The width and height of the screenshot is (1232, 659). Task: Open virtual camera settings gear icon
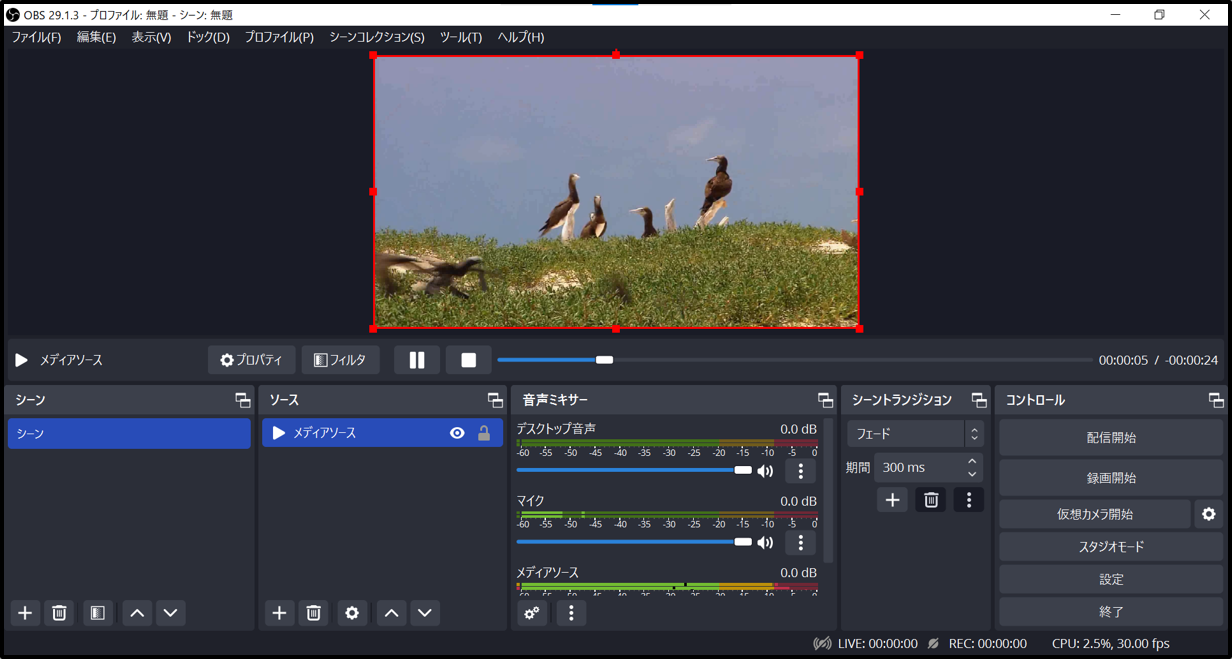tap(1209, 514)
